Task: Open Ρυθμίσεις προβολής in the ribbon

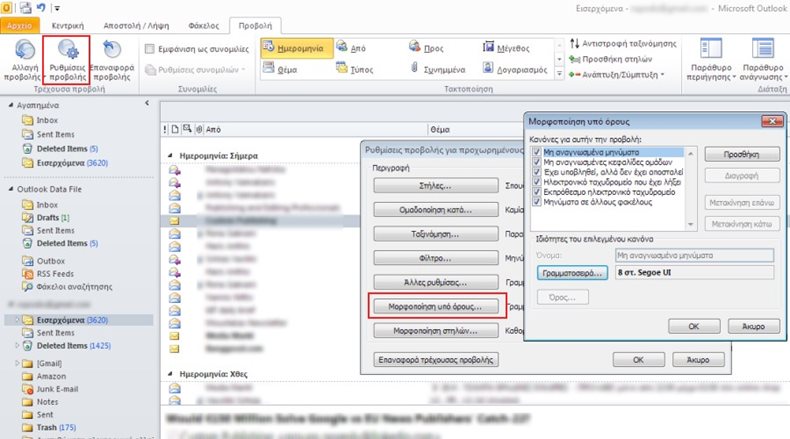Action: 67,59
